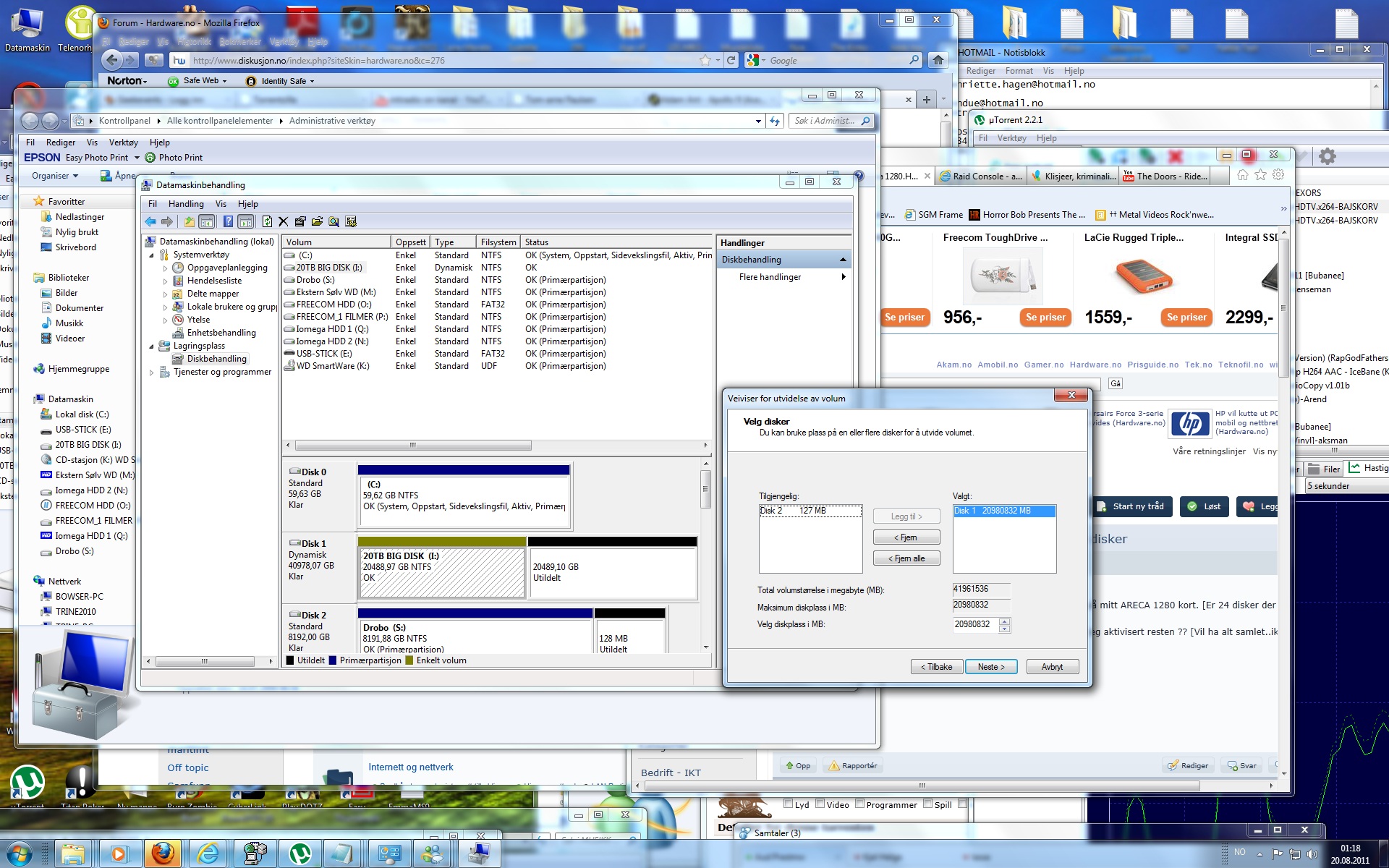Open the Filer tab in uTorrent
This screenshot has width=1389, height=868.
(x=1325, y=469)
